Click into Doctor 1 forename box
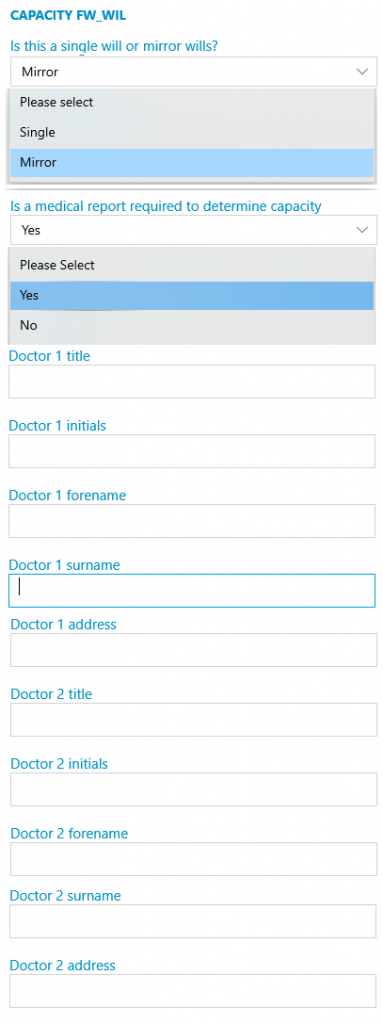This screenshot has width=383, height=1024. tap(192, 520)
